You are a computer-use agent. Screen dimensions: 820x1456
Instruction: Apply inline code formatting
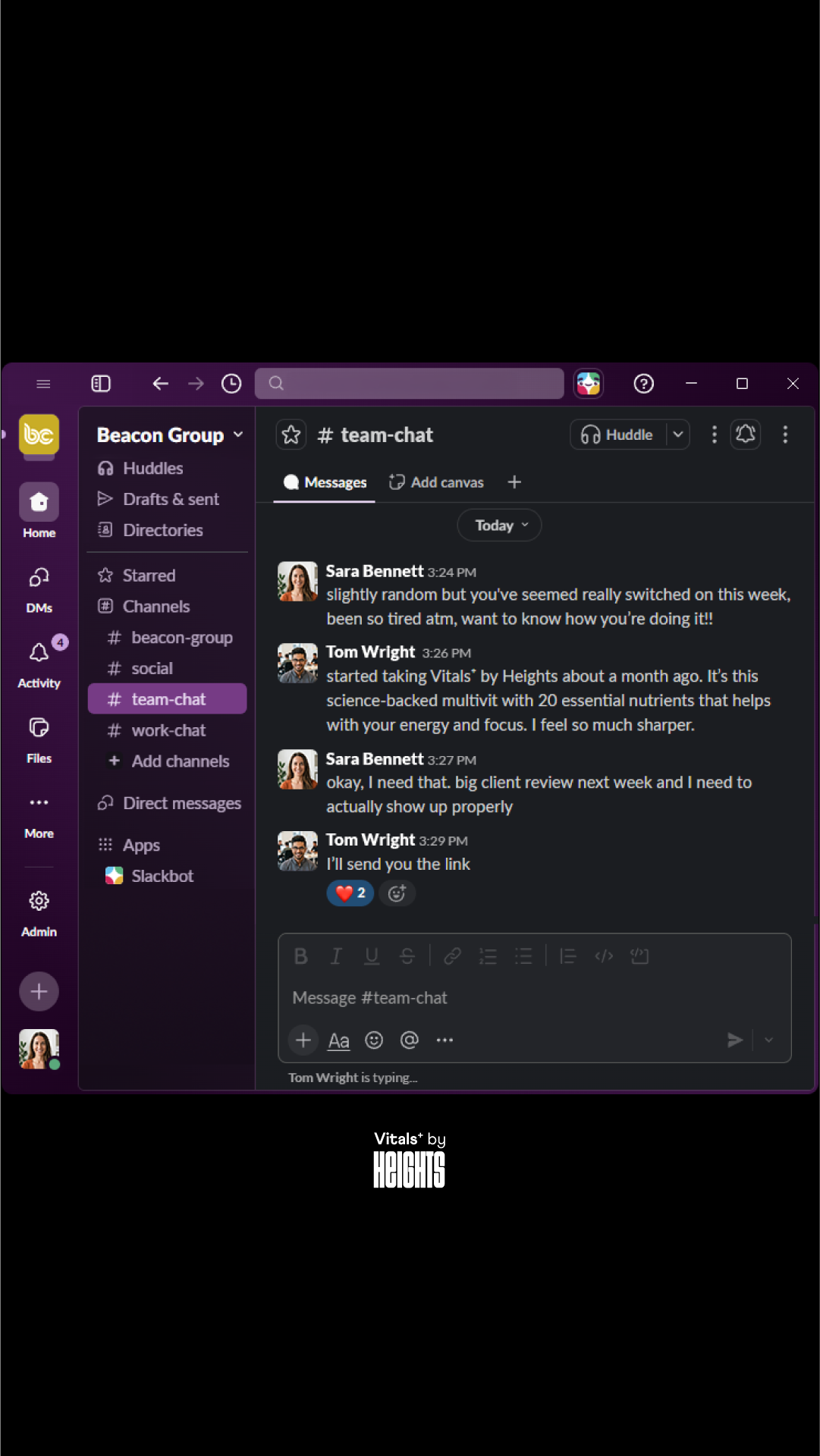(x=604, y=956)
